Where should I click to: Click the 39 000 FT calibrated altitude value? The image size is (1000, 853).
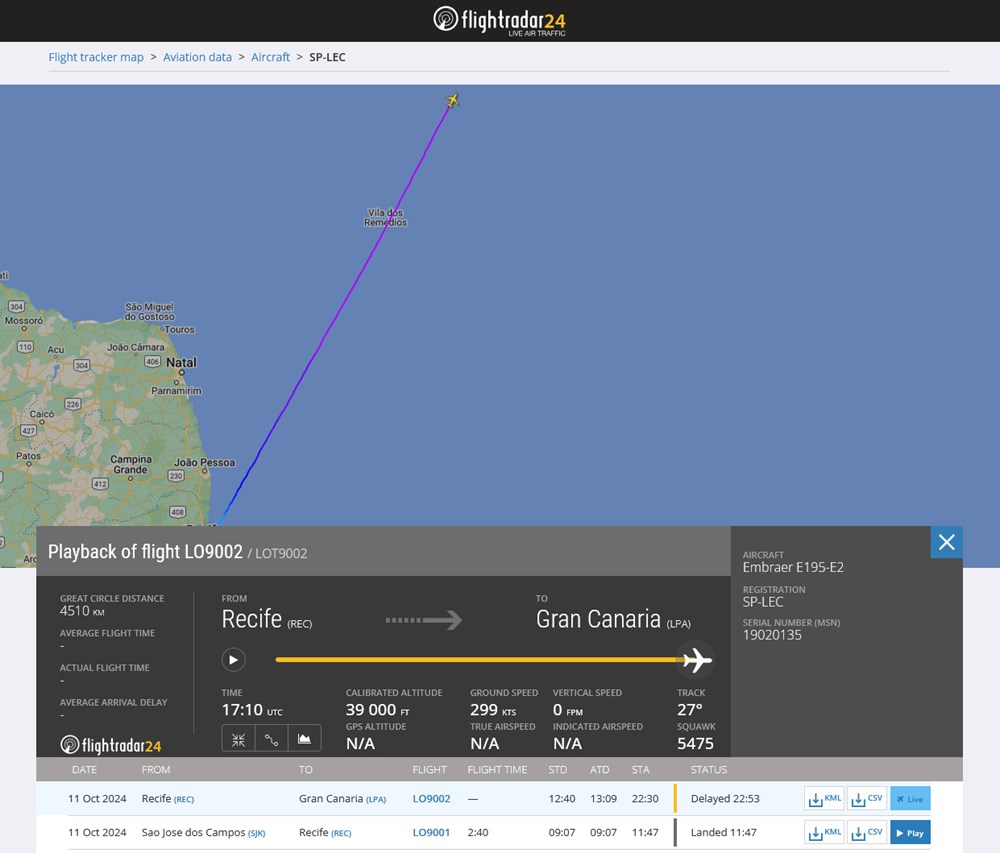coord(377,710)
